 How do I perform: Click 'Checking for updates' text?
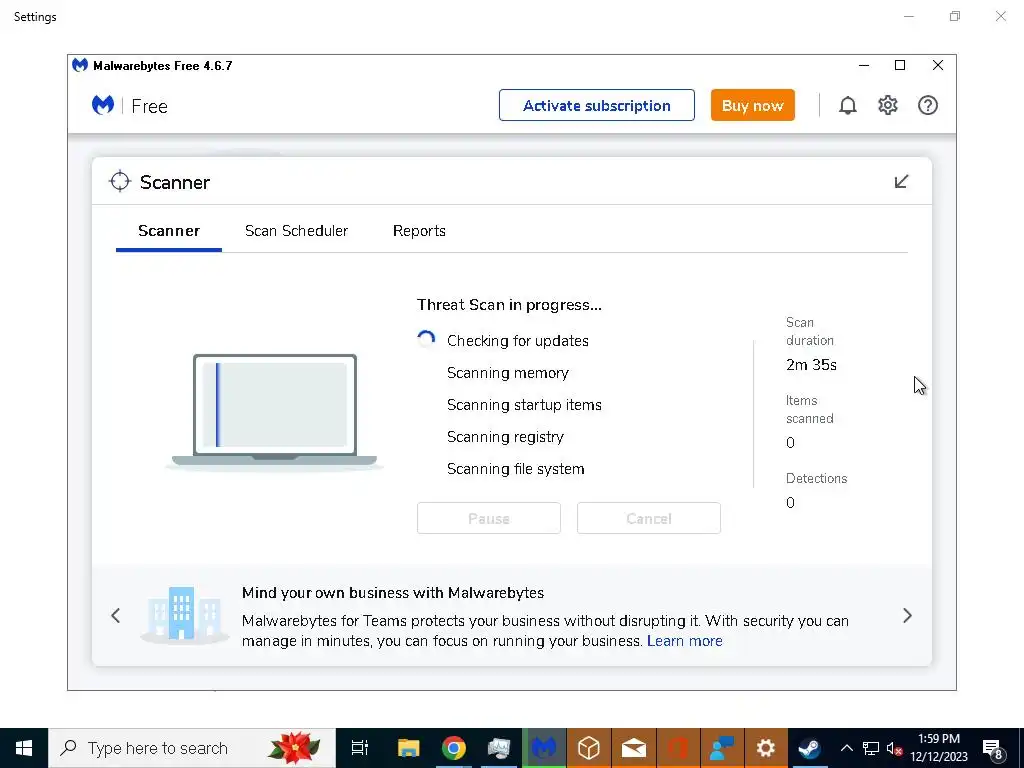pyautogui.click(x=517, y=341)
